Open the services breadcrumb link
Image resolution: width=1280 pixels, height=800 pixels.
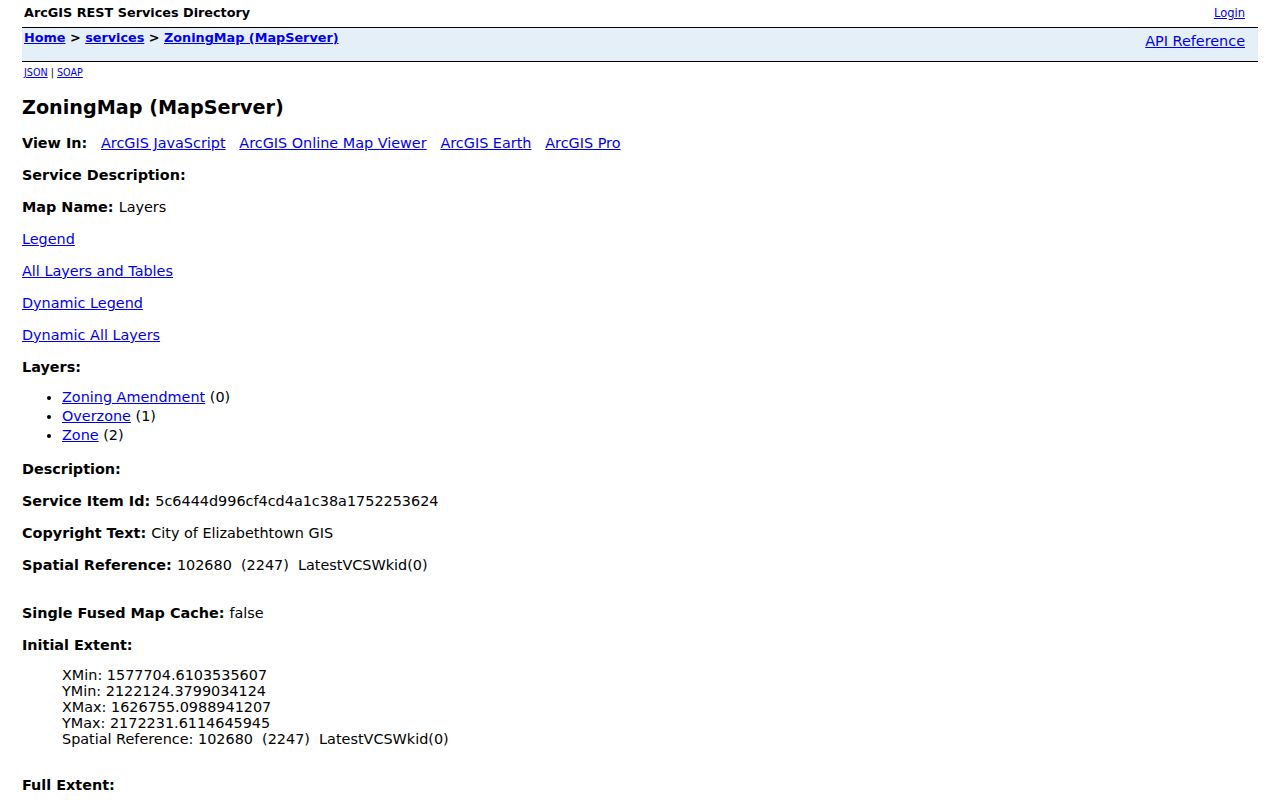pos(114,38)
